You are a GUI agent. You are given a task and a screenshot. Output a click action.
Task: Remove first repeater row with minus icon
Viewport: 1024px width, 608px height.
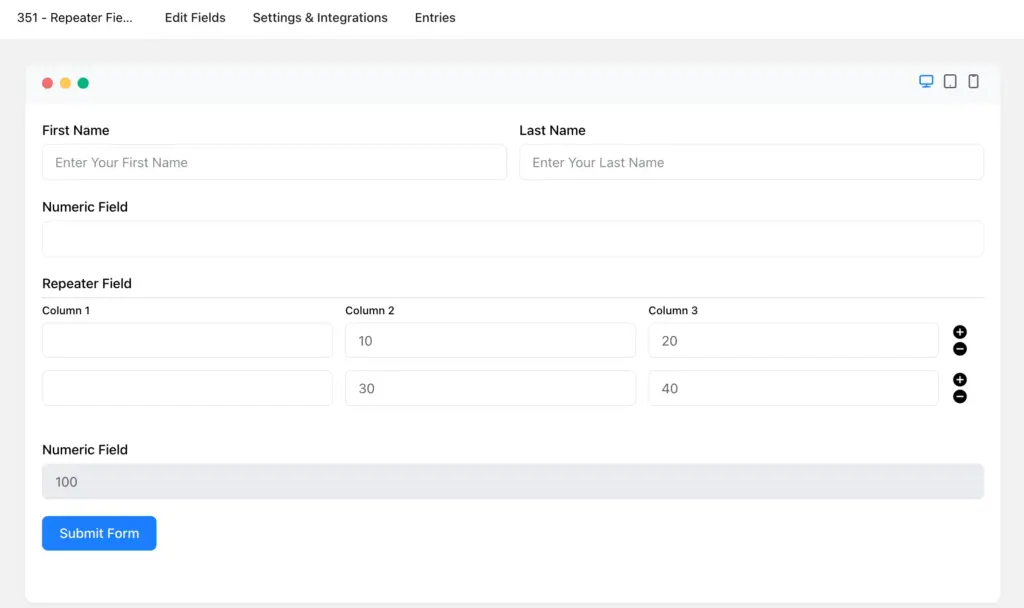point(959,349)
